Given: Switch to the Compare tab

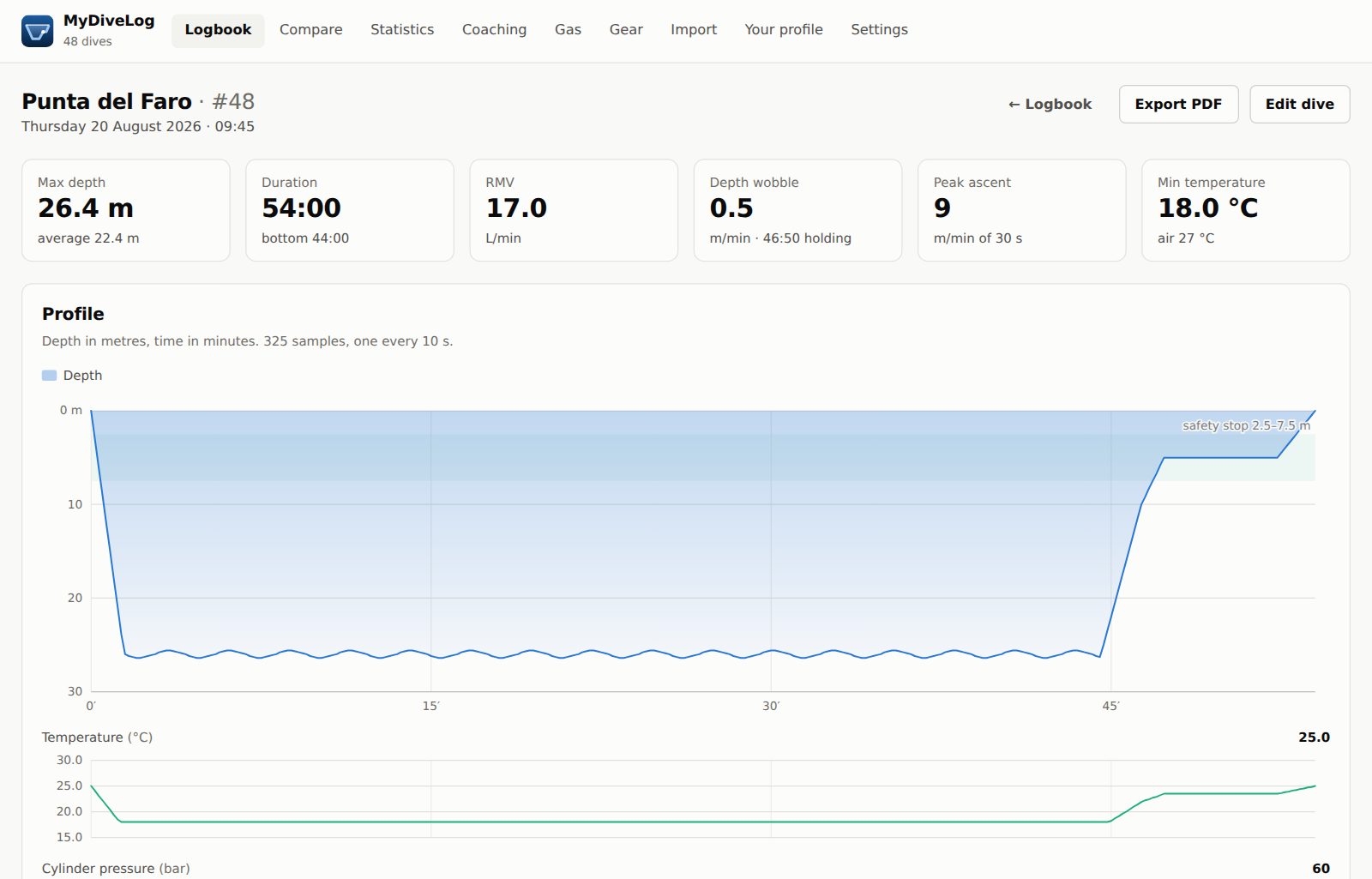Looking at the screenshot, I should click(310, 30).
